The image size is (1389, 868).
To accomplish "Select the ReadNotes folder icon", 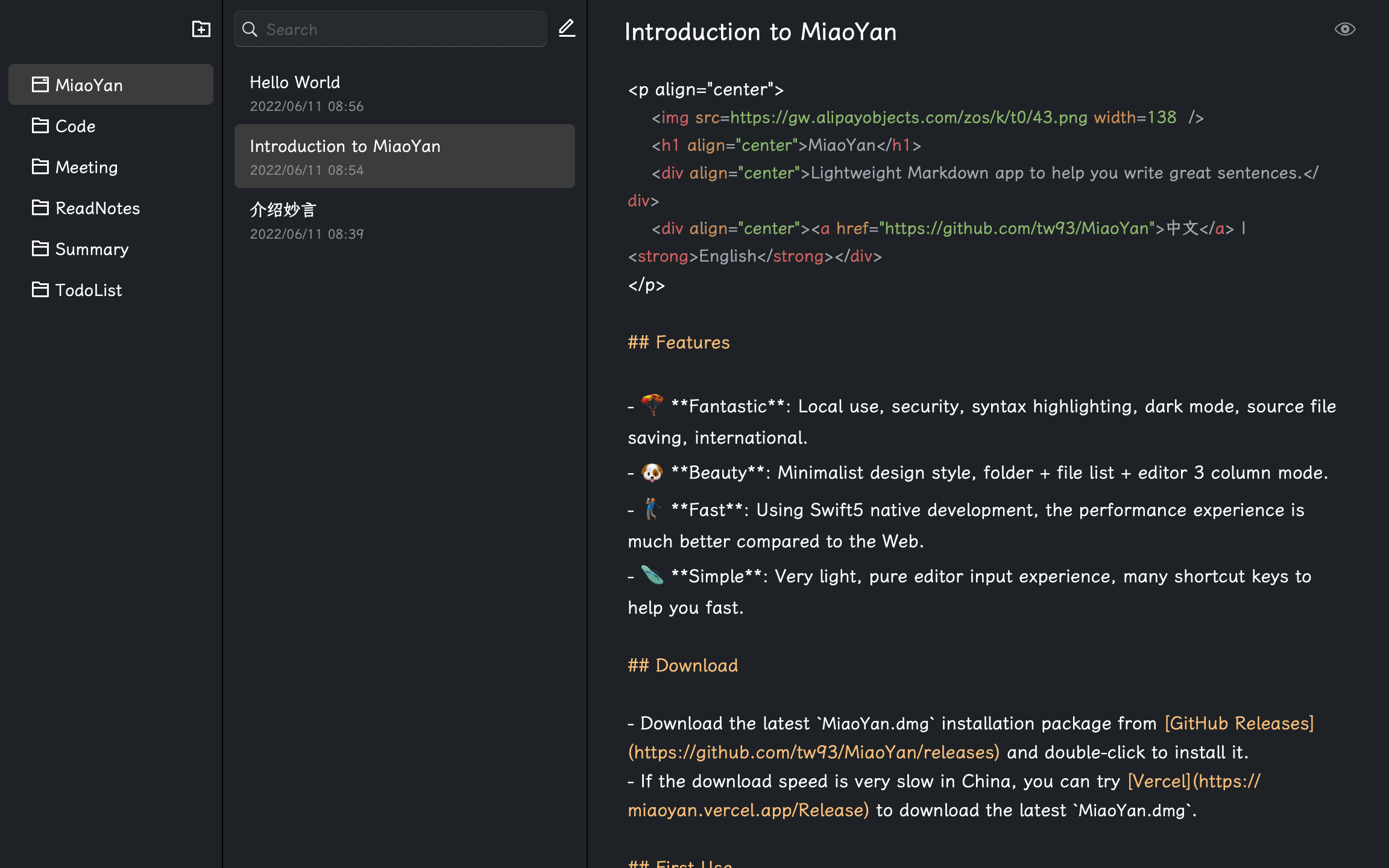I will tap(40, 207).
